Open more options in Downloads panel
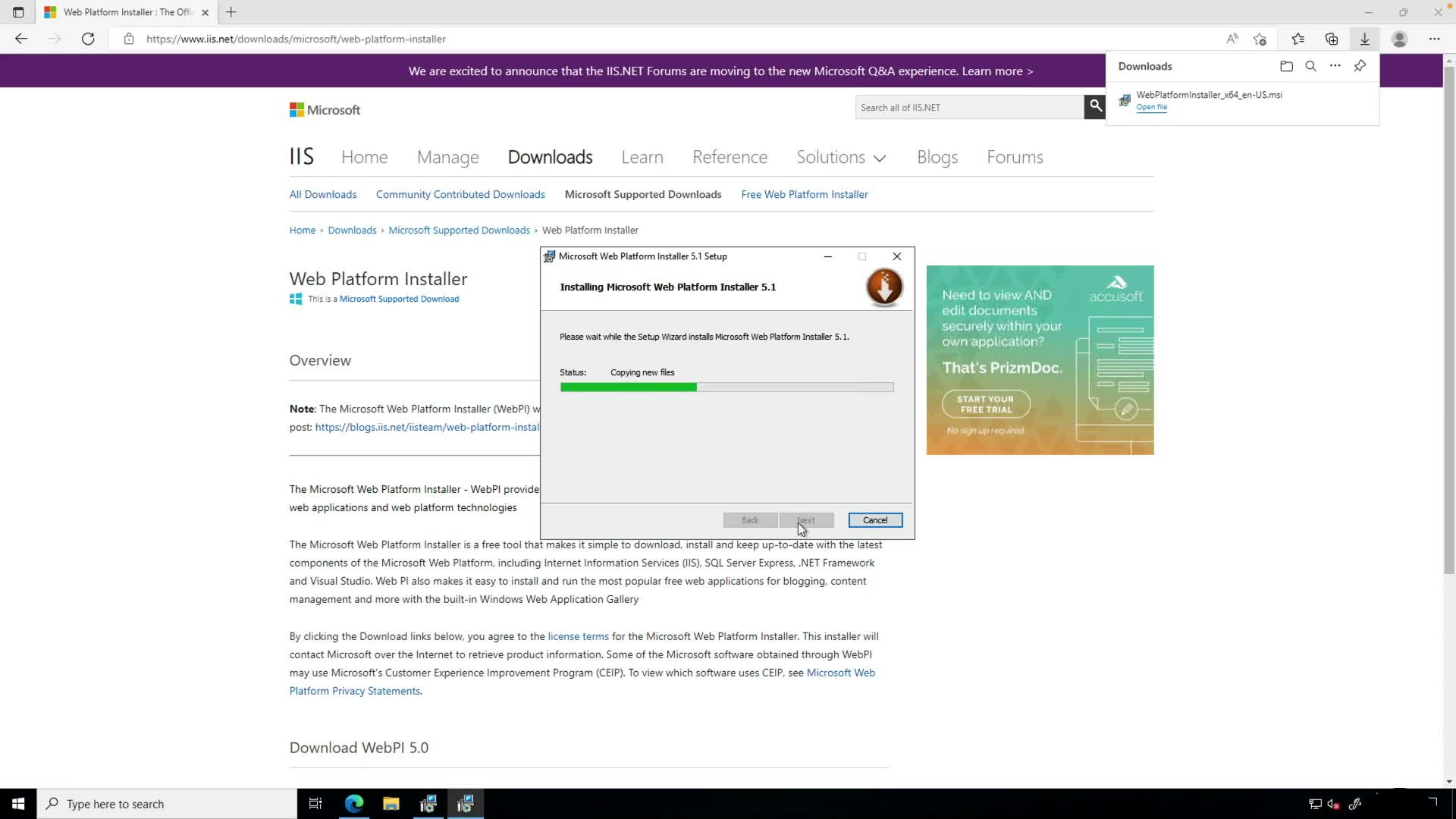The image size is (1456, 819). pyautogui.click(x=1335, y=66)
